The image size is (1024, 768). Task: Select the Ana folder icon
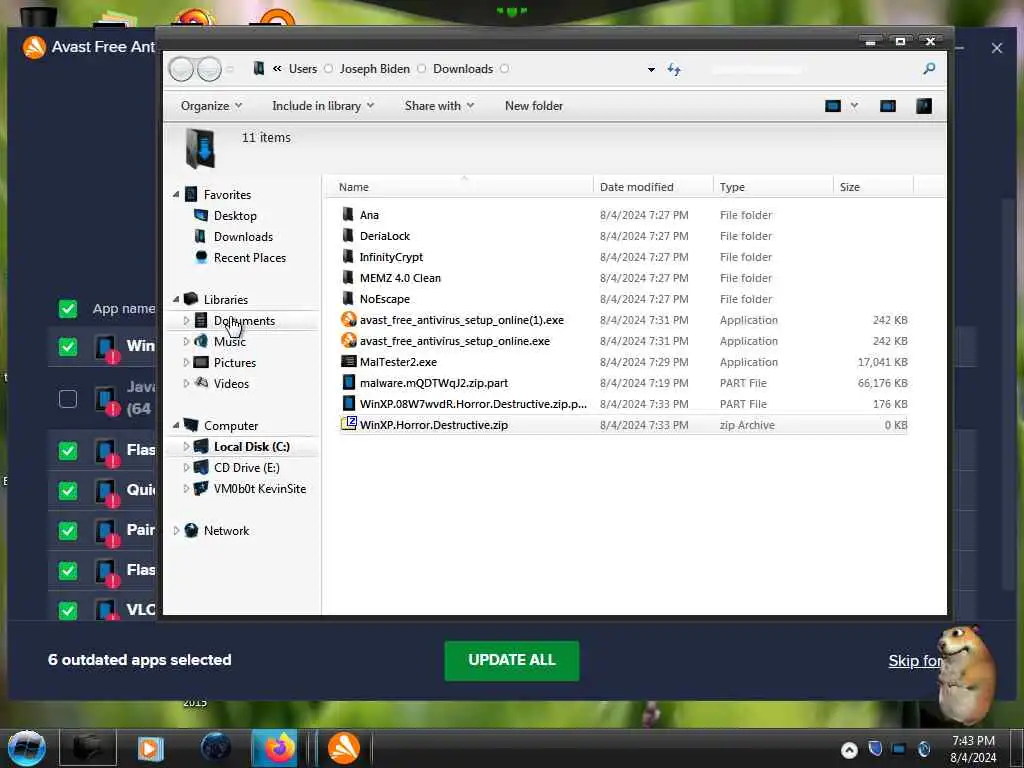(x=348, y=214)
